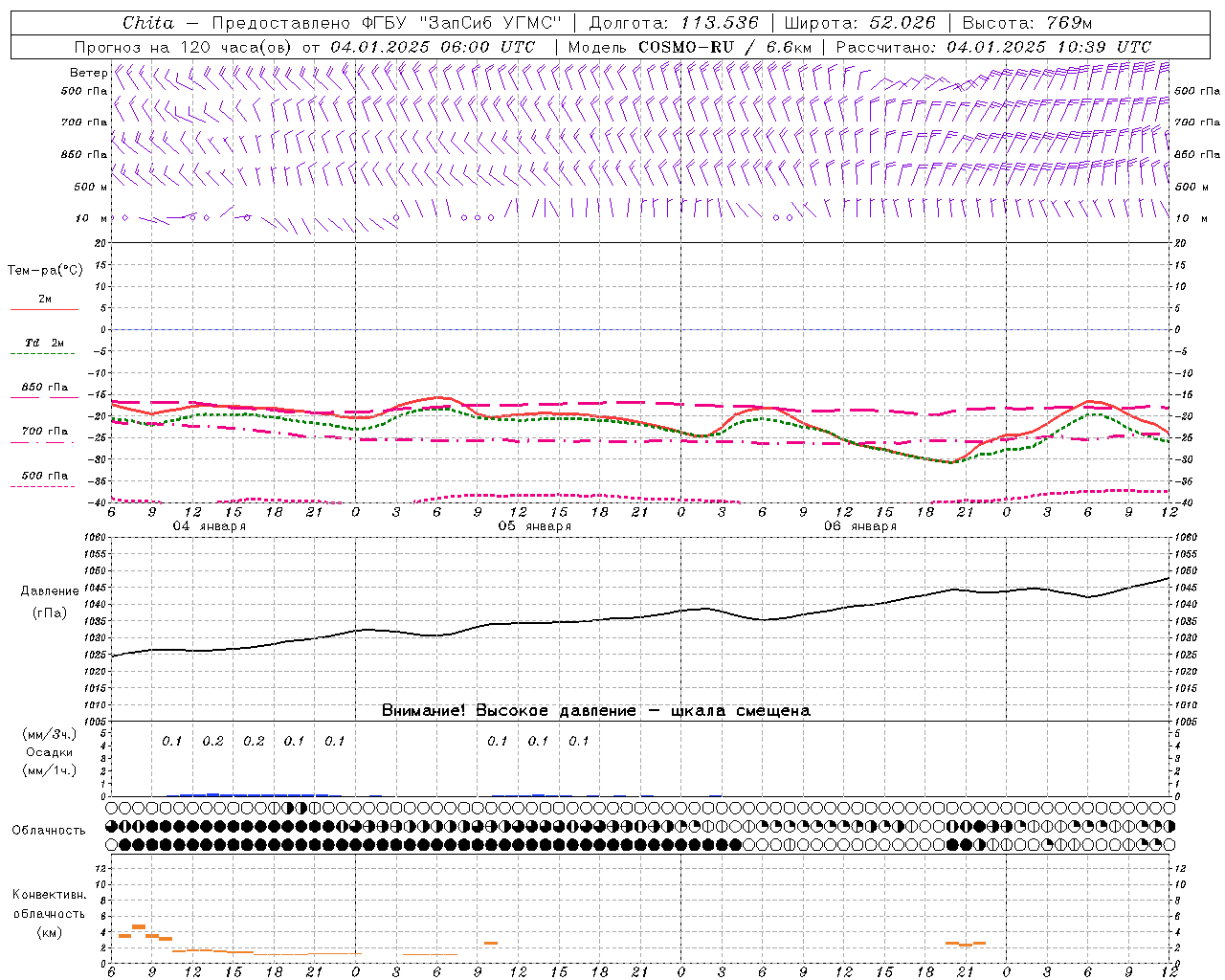Select the "Долгота: 113.536" header field
This screenshot has height=980, width=1225.
click(674, 23)
